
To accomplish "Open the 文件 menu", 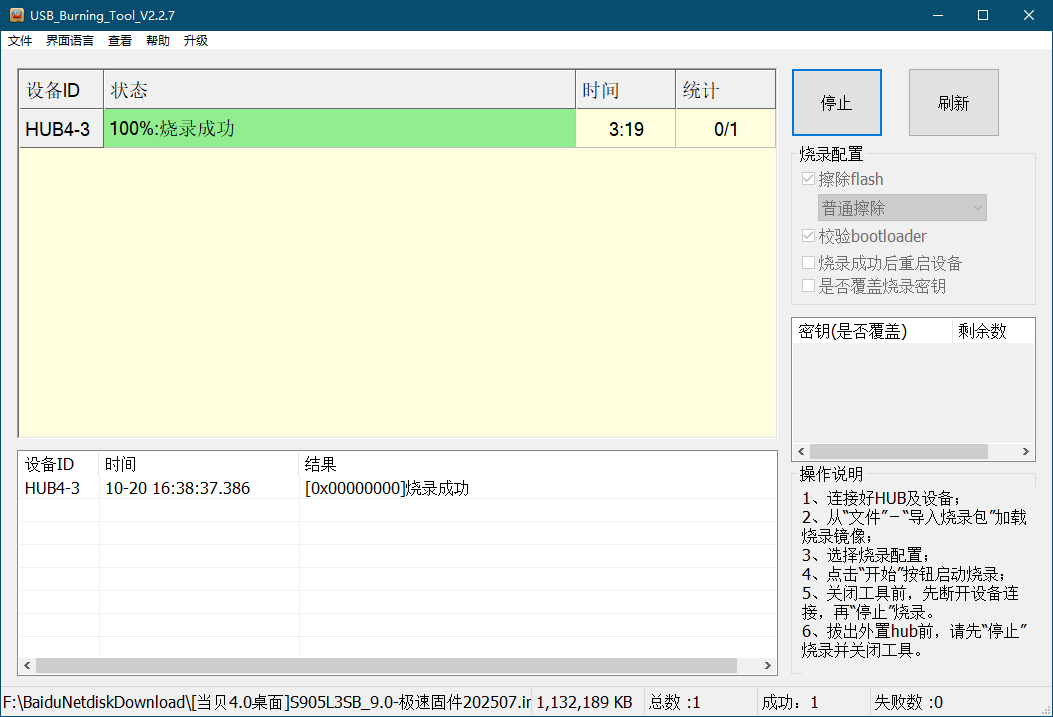I will coord(20,40).
